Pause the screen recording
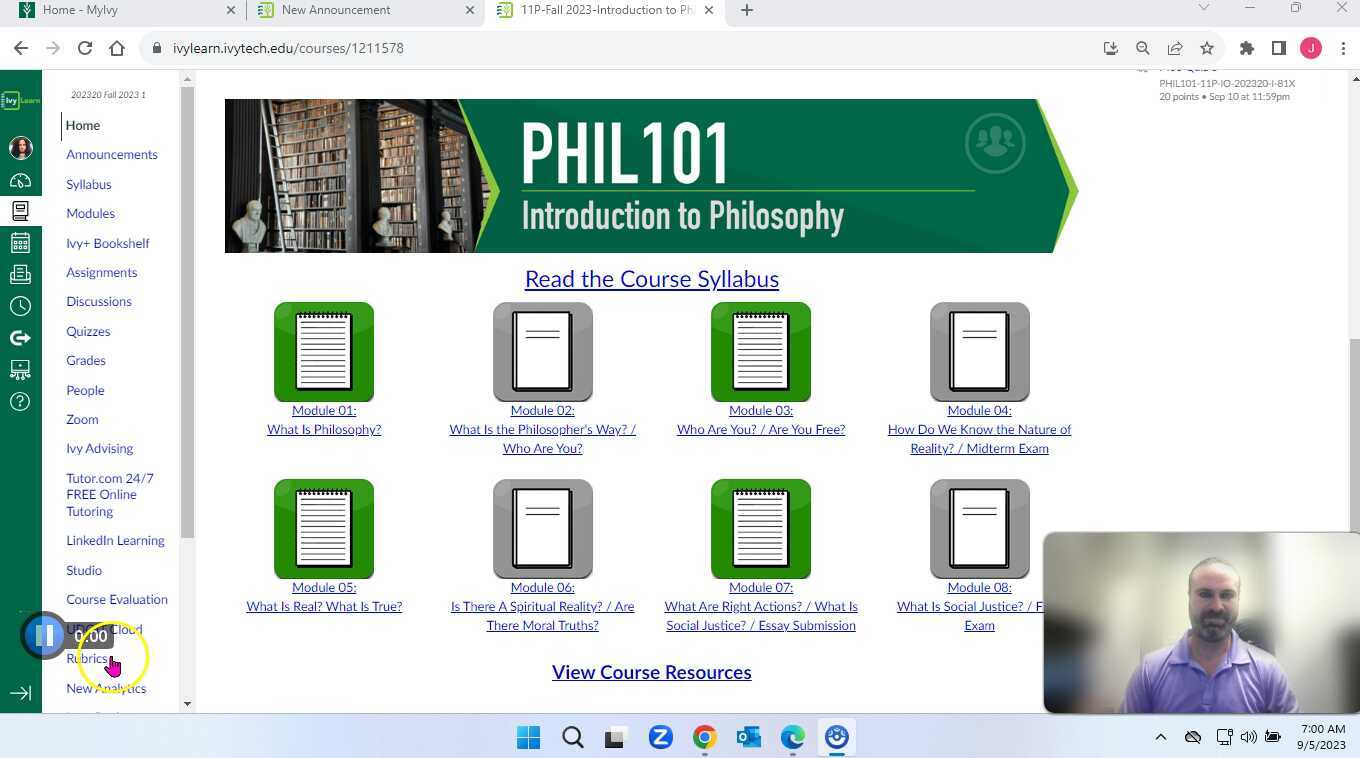The image size is (1360, 758). [x=45, y=634]
